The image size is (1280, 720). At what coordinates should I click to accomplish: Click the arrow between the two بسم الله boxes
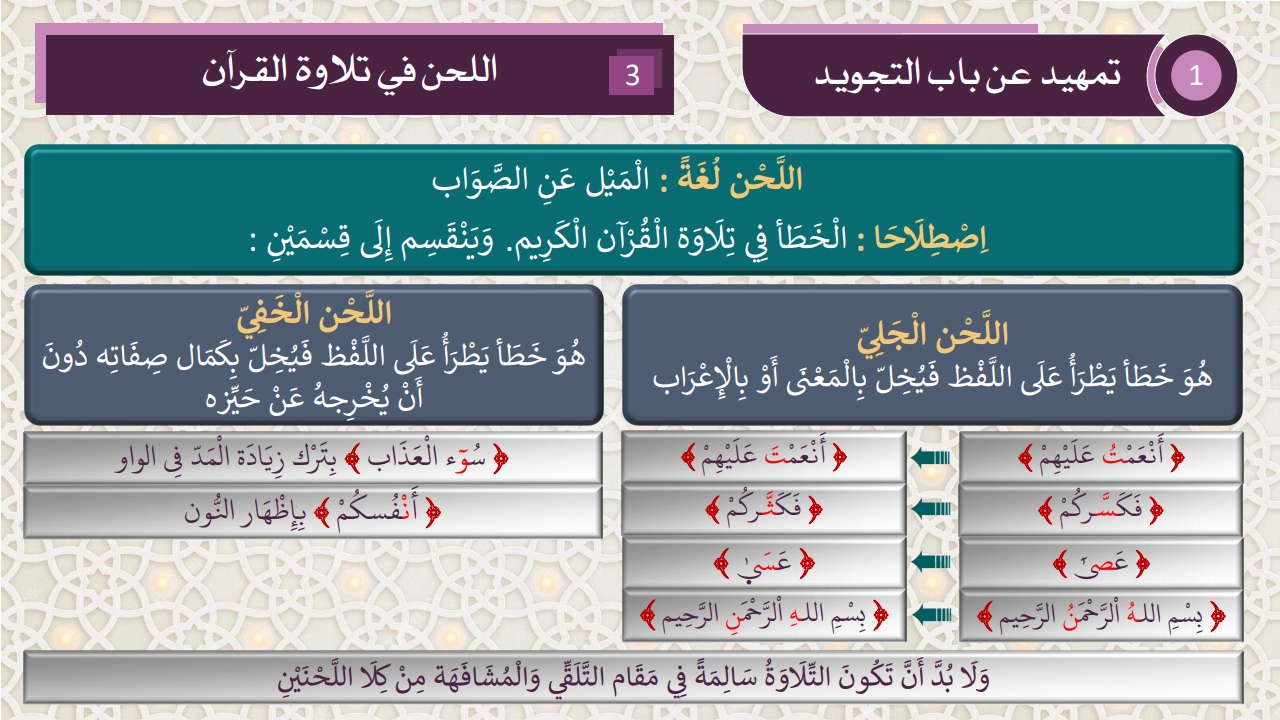click(932, 615)
